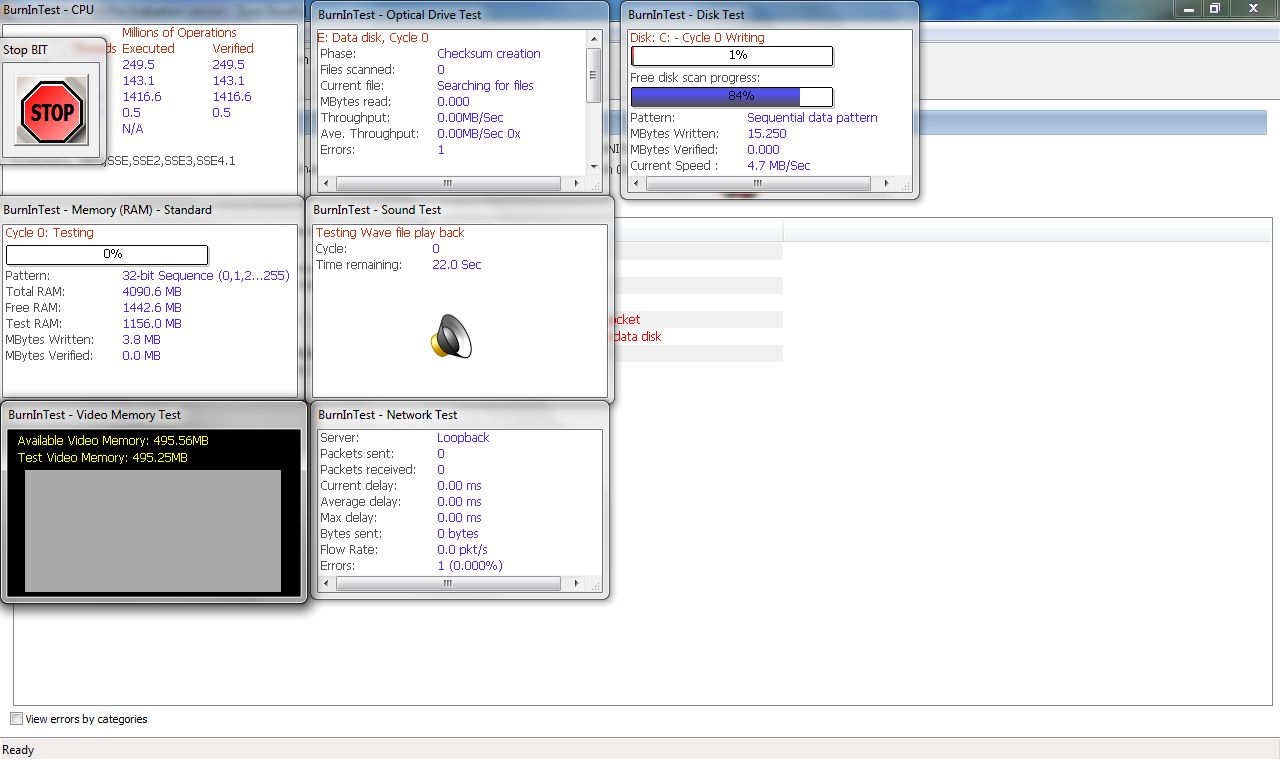Click the "22.0 Sec" time remaining value
Screen dimensions: 1280x760
point(457,265)
